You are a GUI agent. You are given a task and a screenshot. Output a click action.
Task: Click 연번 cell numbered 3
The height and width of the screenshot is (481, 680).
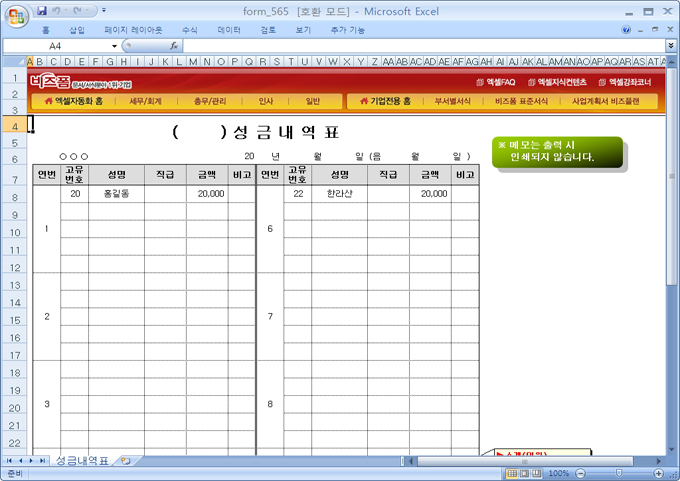pos(47,404)
